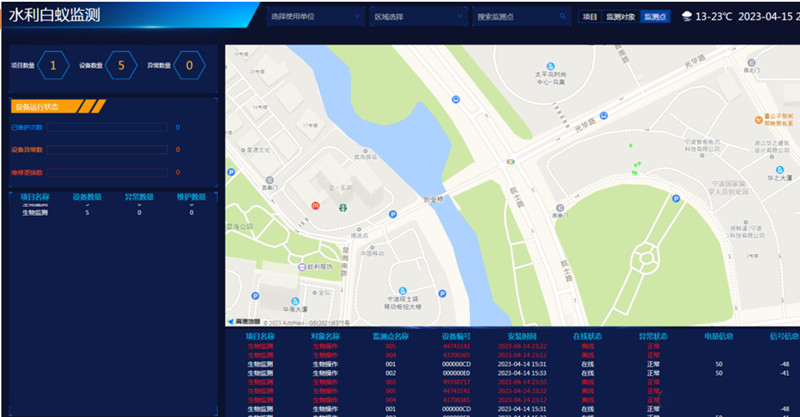This screenshot has width=800, height=417.
Task: Click the Starbucks icon on the map
Action: point(341,208)
